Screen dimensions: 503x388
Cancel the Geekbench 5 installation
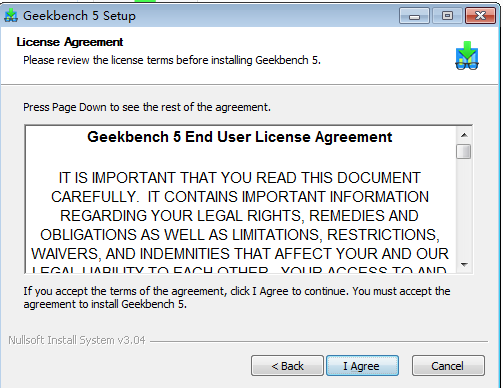tap(448, 366)
